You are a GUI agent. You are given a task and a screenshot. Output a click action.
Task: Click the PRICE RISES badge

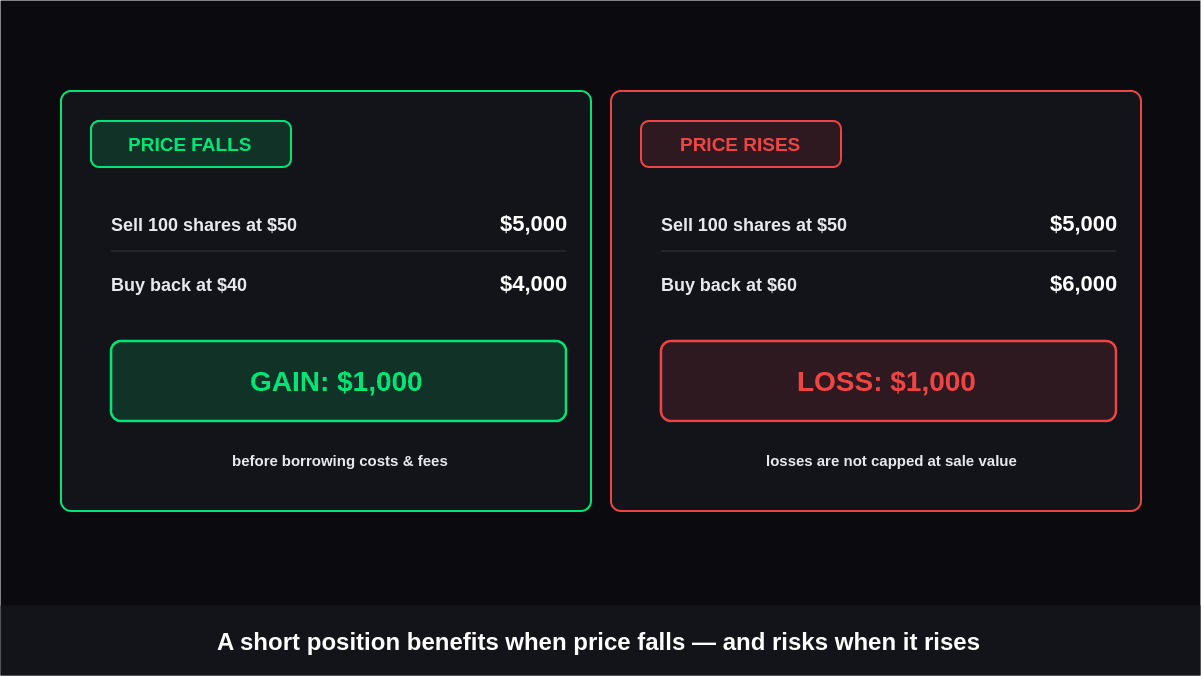pos(741,144)
